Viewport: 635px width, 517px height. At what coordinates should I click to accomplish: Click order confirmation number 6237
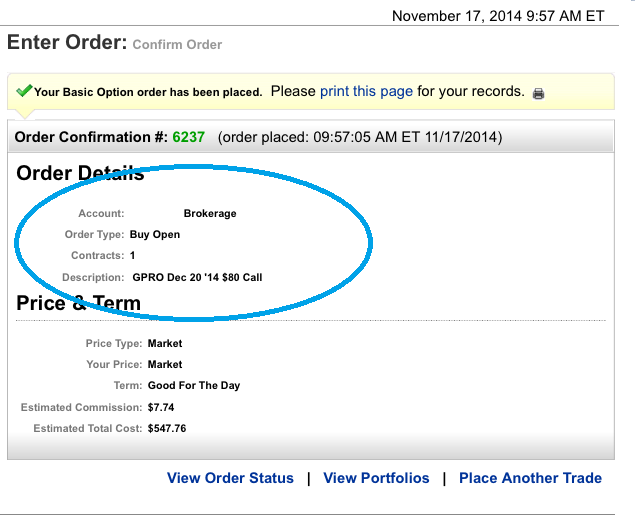coord(188,137)
